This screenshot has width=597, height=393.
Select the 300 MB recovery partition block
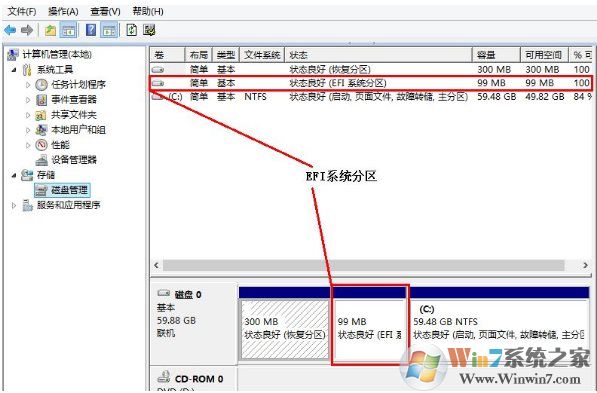coord(285,329)
